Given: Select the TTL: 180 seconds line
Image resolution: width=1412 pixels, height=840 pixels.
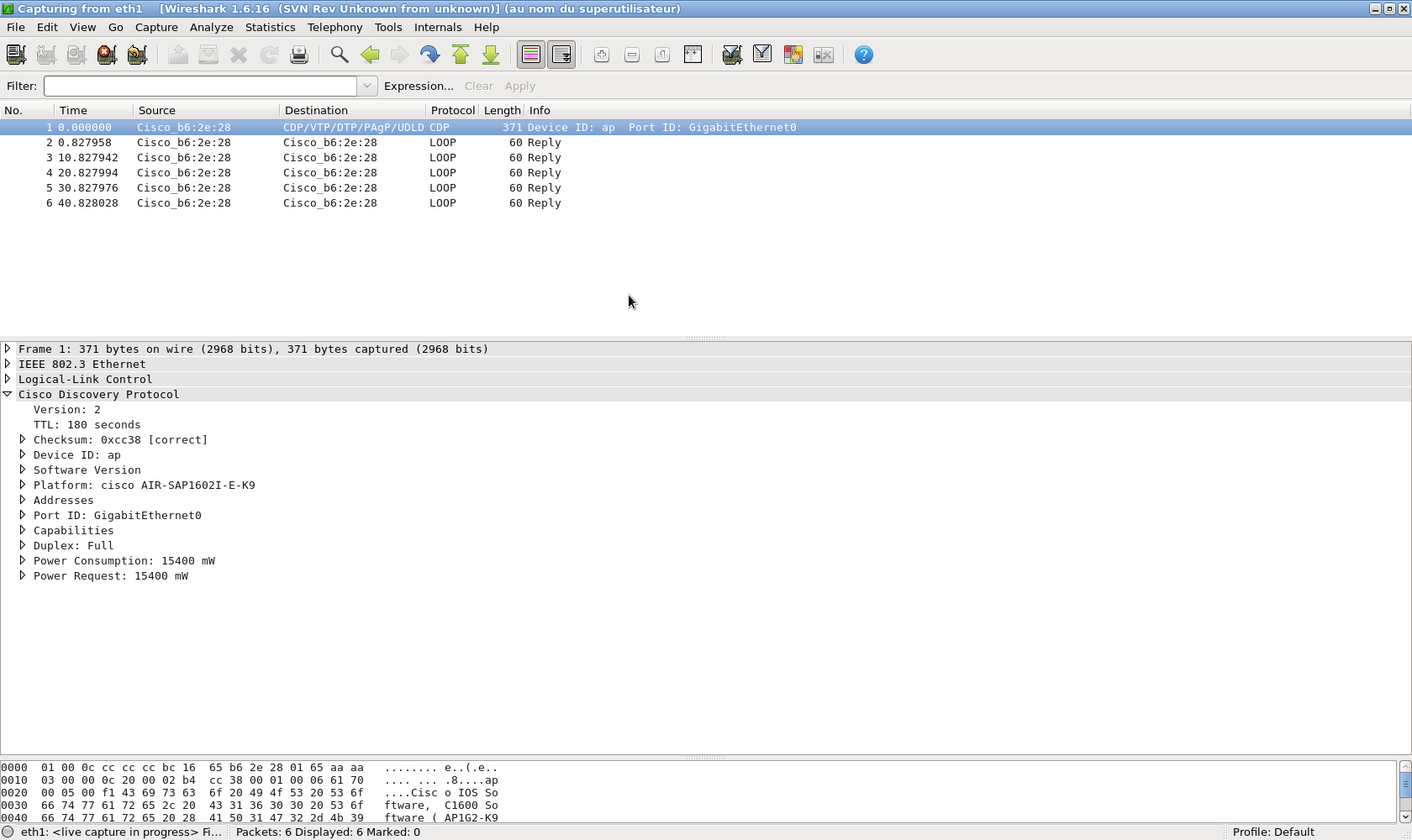Looking at the screenshot, I should pos(87,425).
